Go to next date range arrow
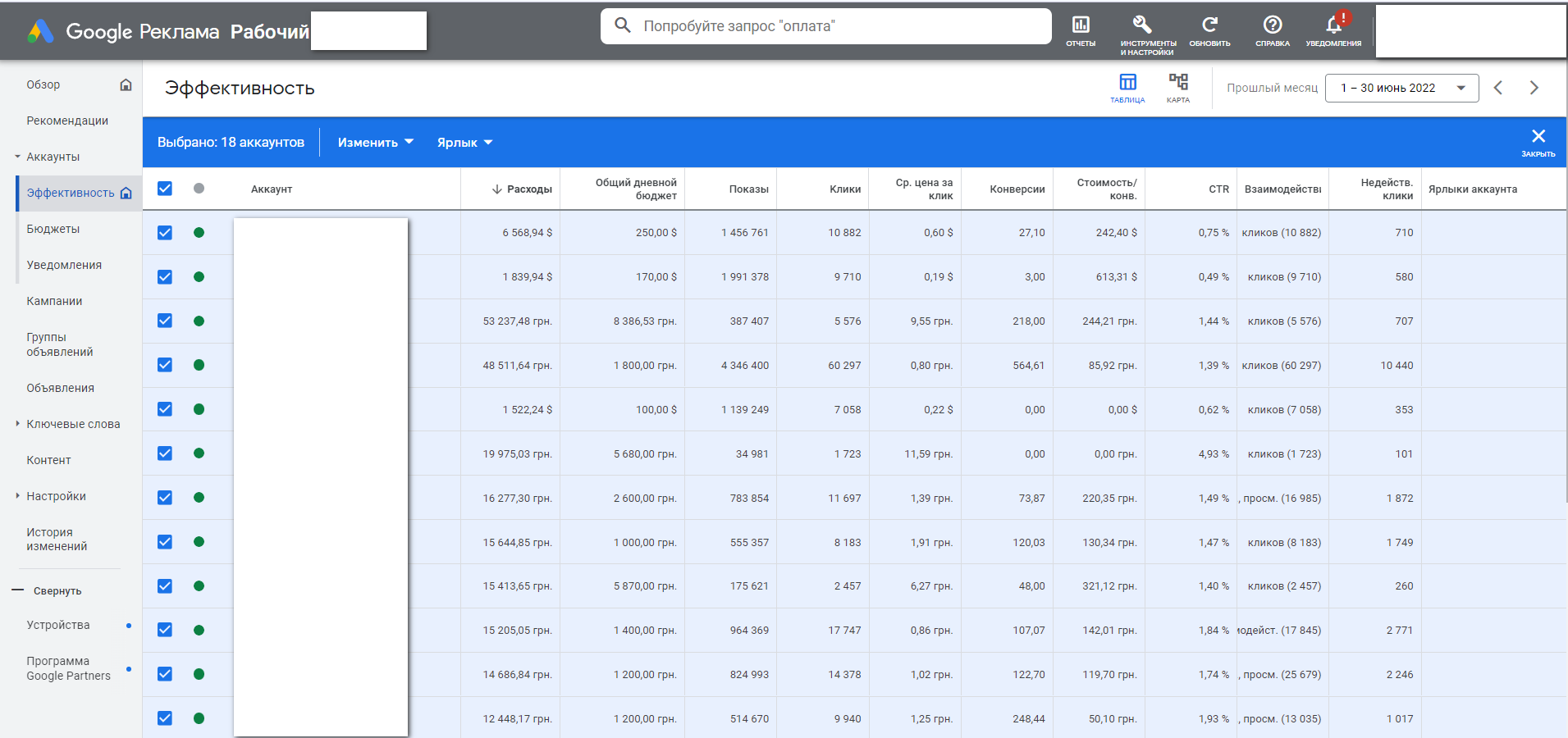 point(1534,88)
